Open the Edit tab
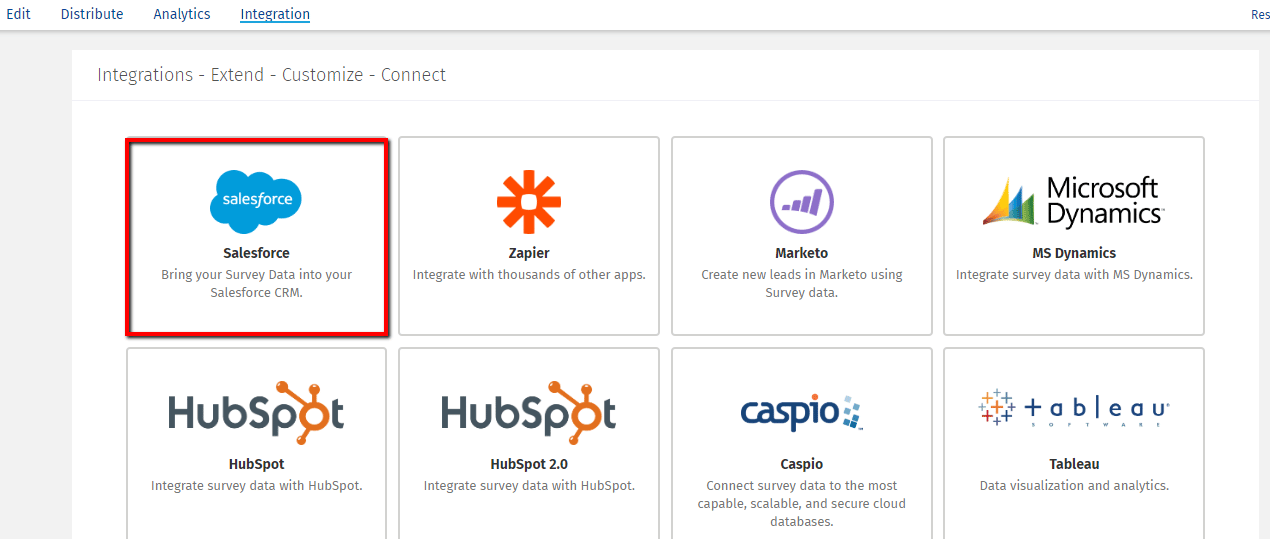Image resolution: width=1270 pixels, height=539 pixels. pyautogui.click(x=18, y=14)
